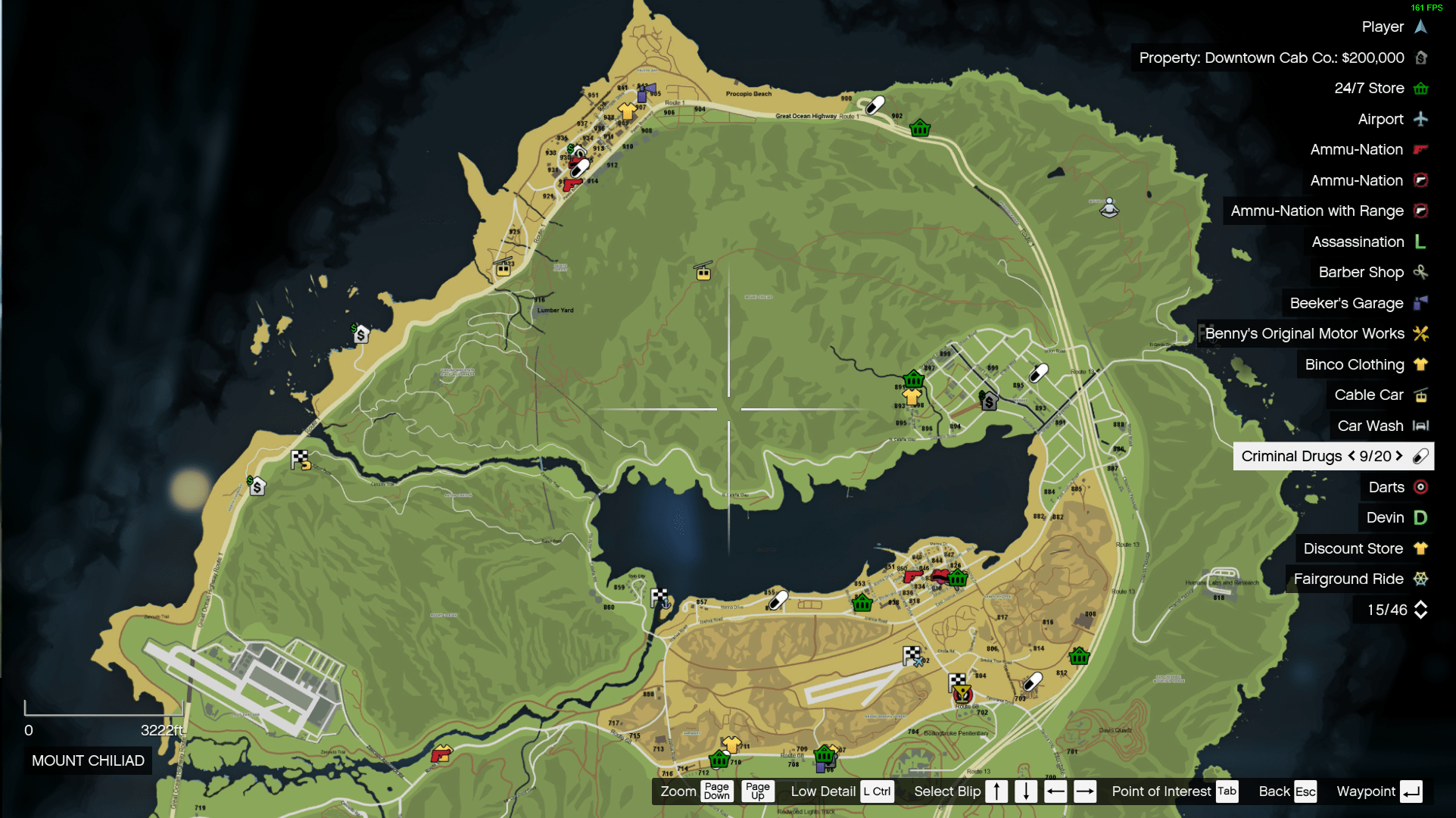
Task: Click the Criminal Drugs pill legend icon
Action: 1420,456
